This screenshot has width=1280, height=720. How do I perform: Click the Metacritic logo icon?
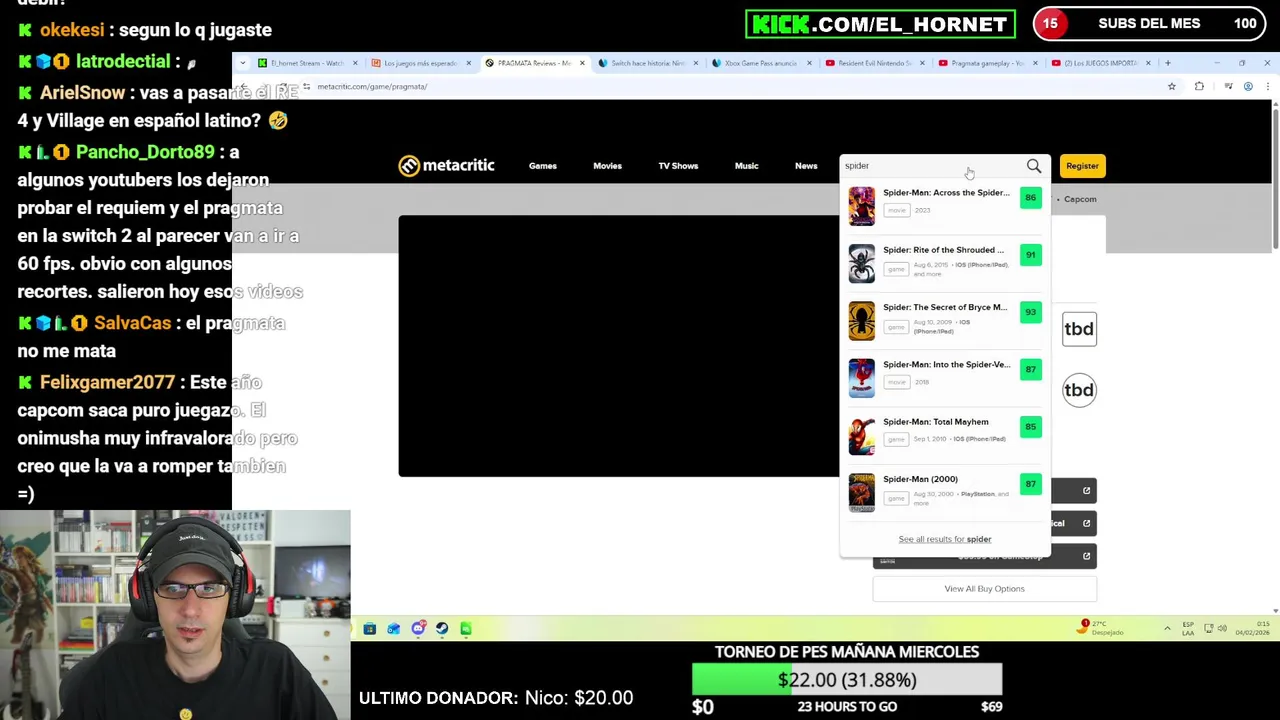click(409, 166)
